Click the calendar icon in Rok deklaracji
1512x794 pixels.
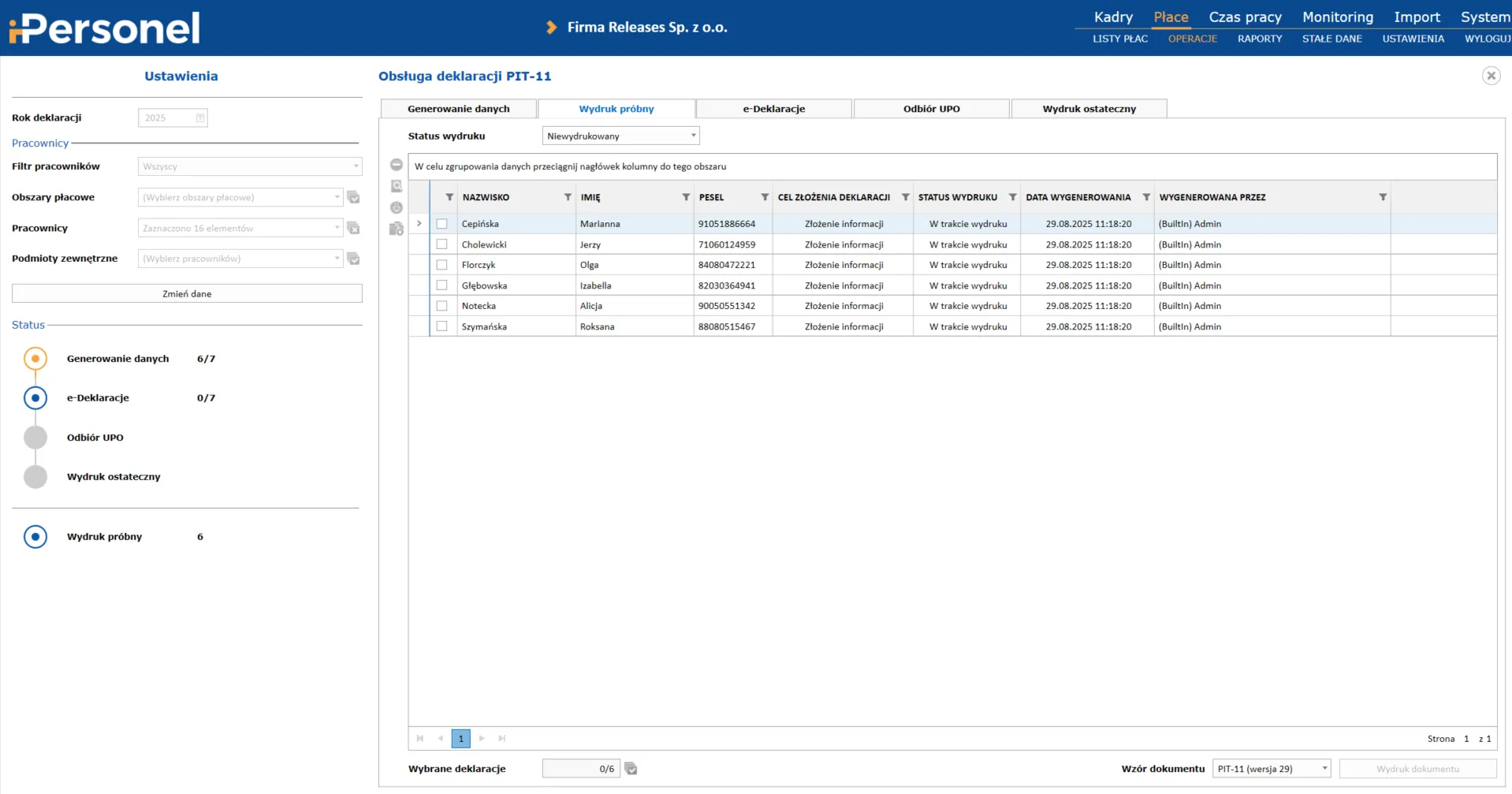(x=200, y=118)
